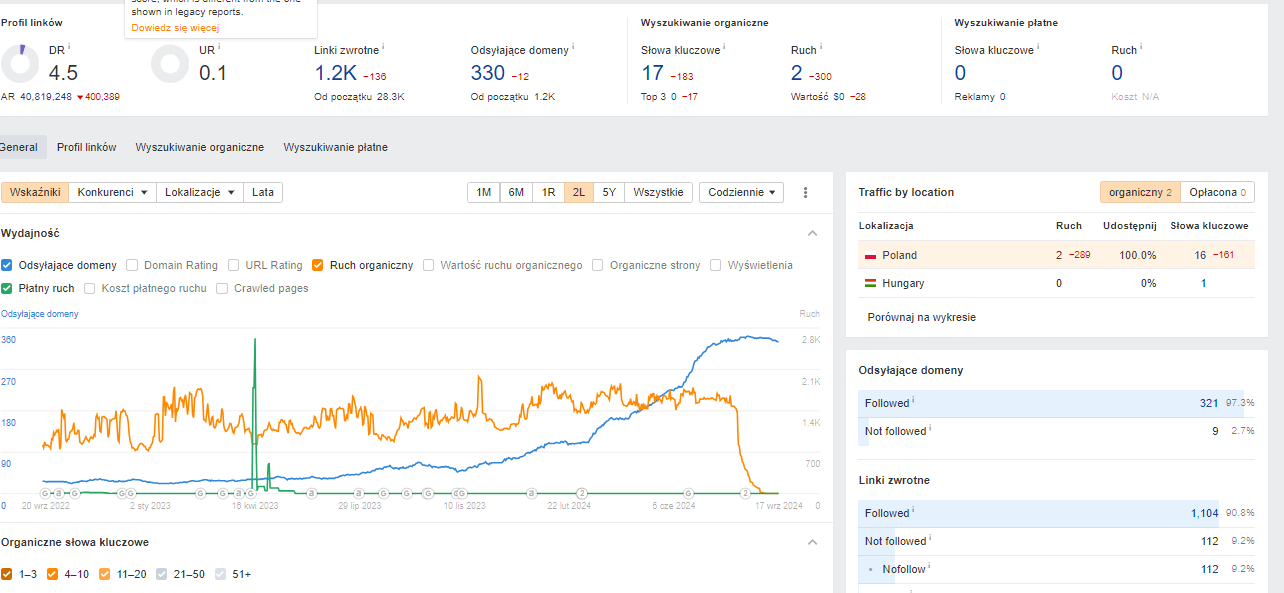The image size is (1284, 593).
Task: Toggle the Crawled pages checkbox
Action: tap(223, 289)
